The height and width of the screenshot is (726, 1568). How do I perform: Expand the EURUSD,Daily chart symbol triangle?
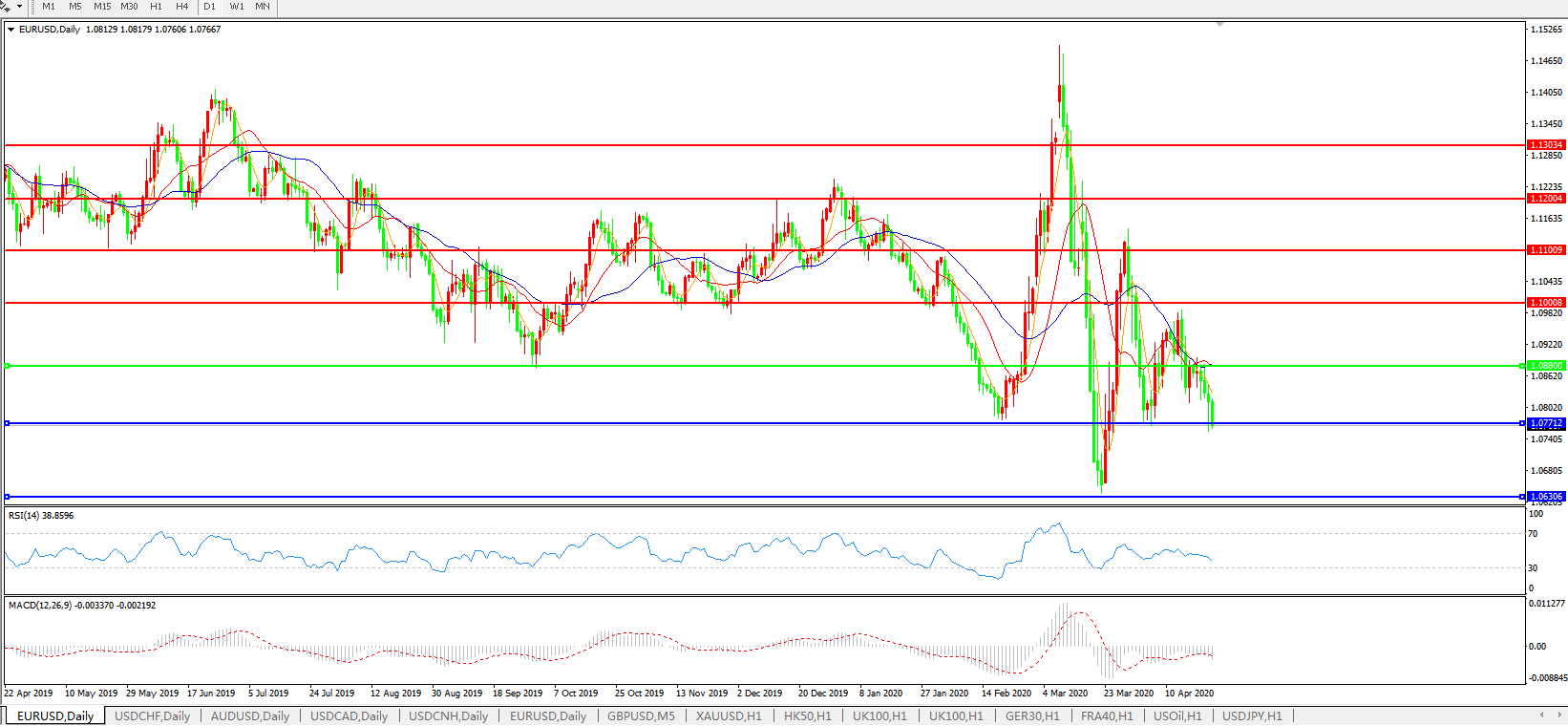coord(11,30)
